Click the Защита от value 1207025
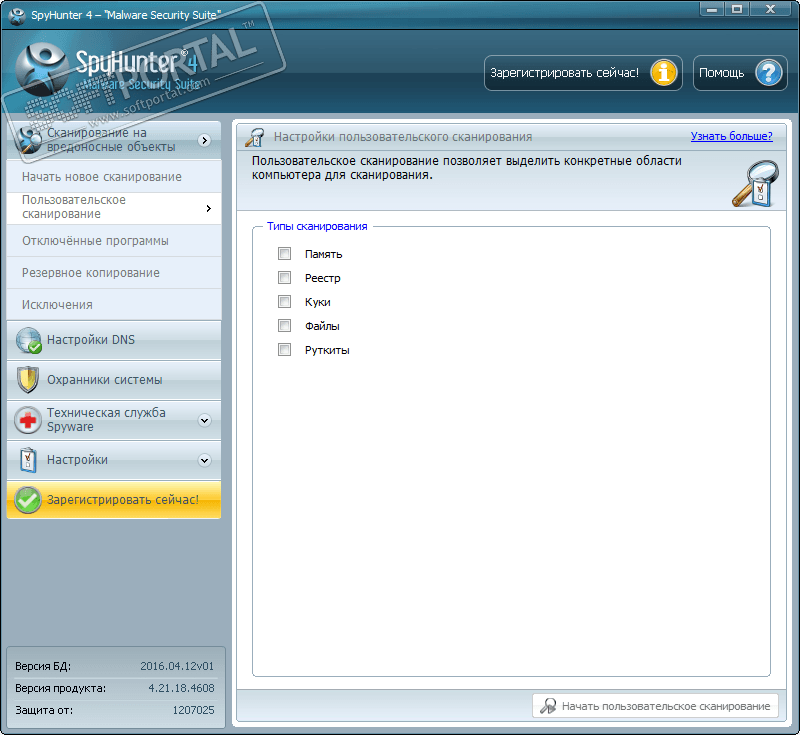This screenshot has height=735, width=800. point(193,710)
